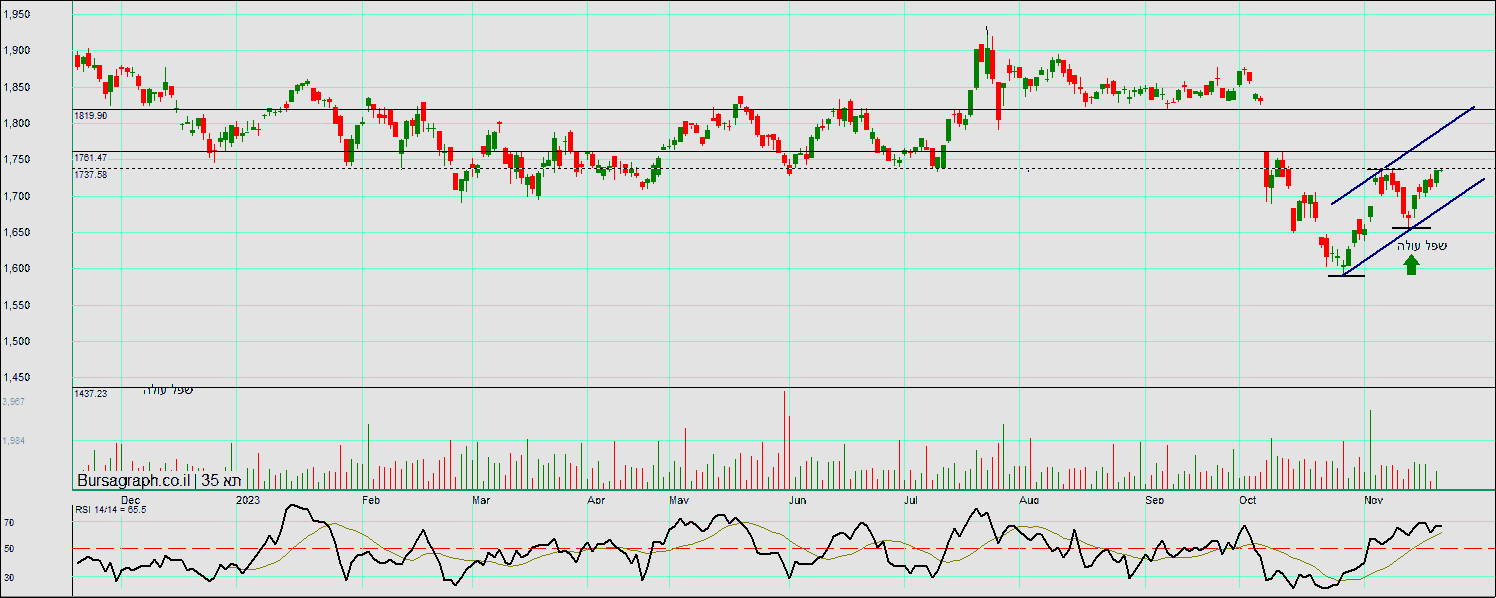This screenshot has width=1496, height=598.
Task: Click the Dec month label
Action: pos(131,499)
